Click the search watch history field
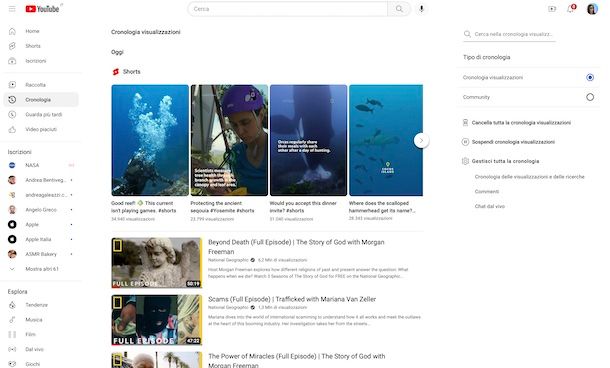The width and height of the screenshot is (610, 368). 510,34
